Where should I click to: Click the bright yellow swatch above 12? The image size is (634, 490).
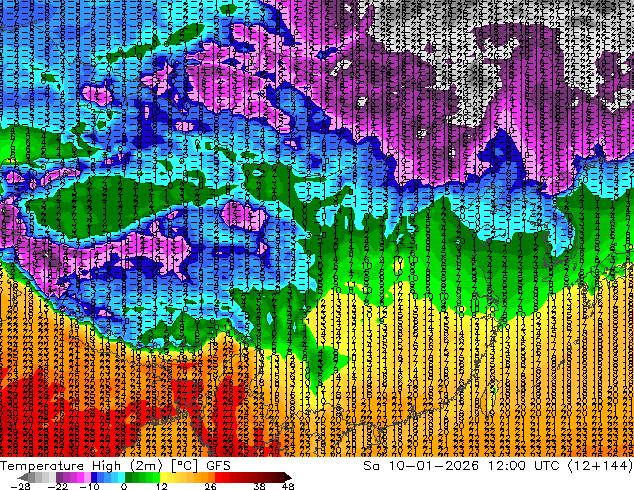point(163,477)
